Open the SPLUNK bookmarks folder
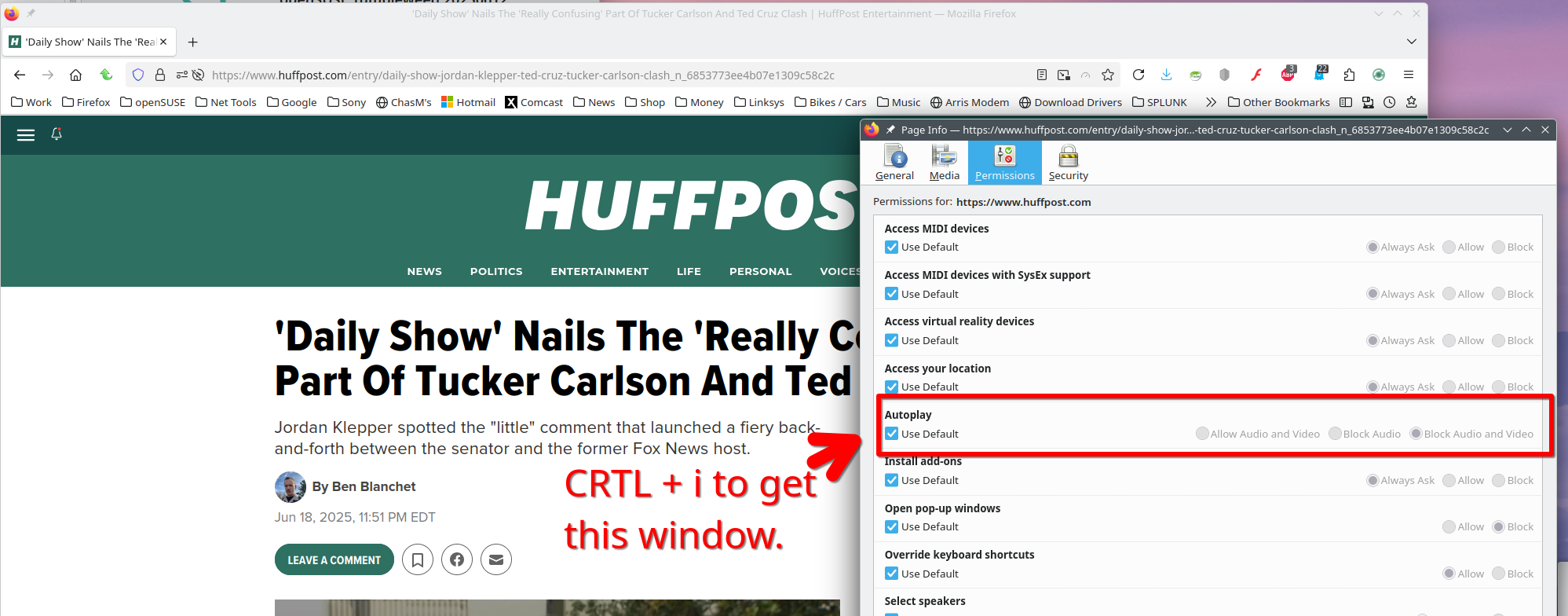1568x616 pixels. click(x=1160, y=102)
